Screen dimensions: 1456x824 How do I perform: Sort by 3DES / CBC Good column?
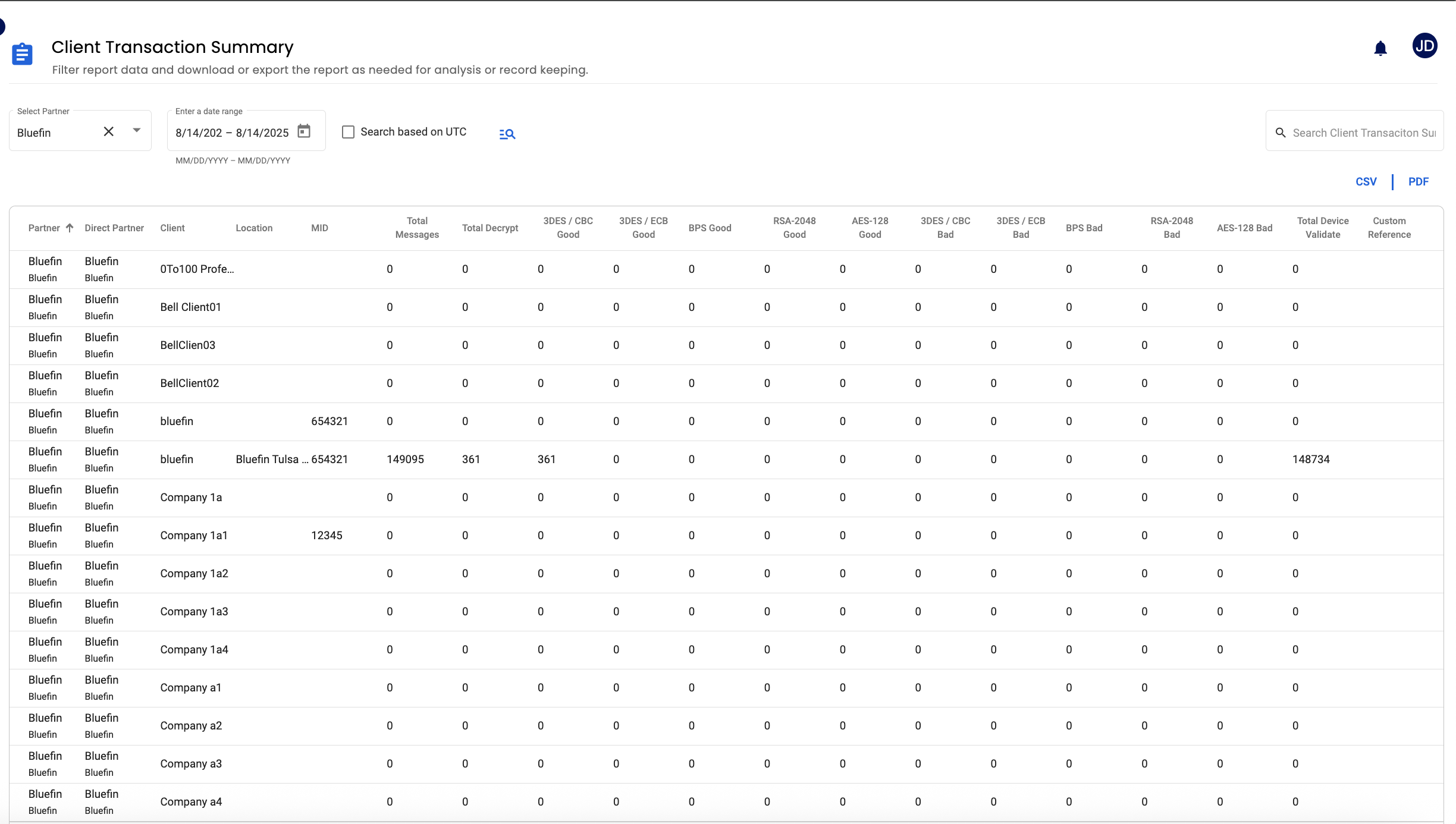point(568,228)
